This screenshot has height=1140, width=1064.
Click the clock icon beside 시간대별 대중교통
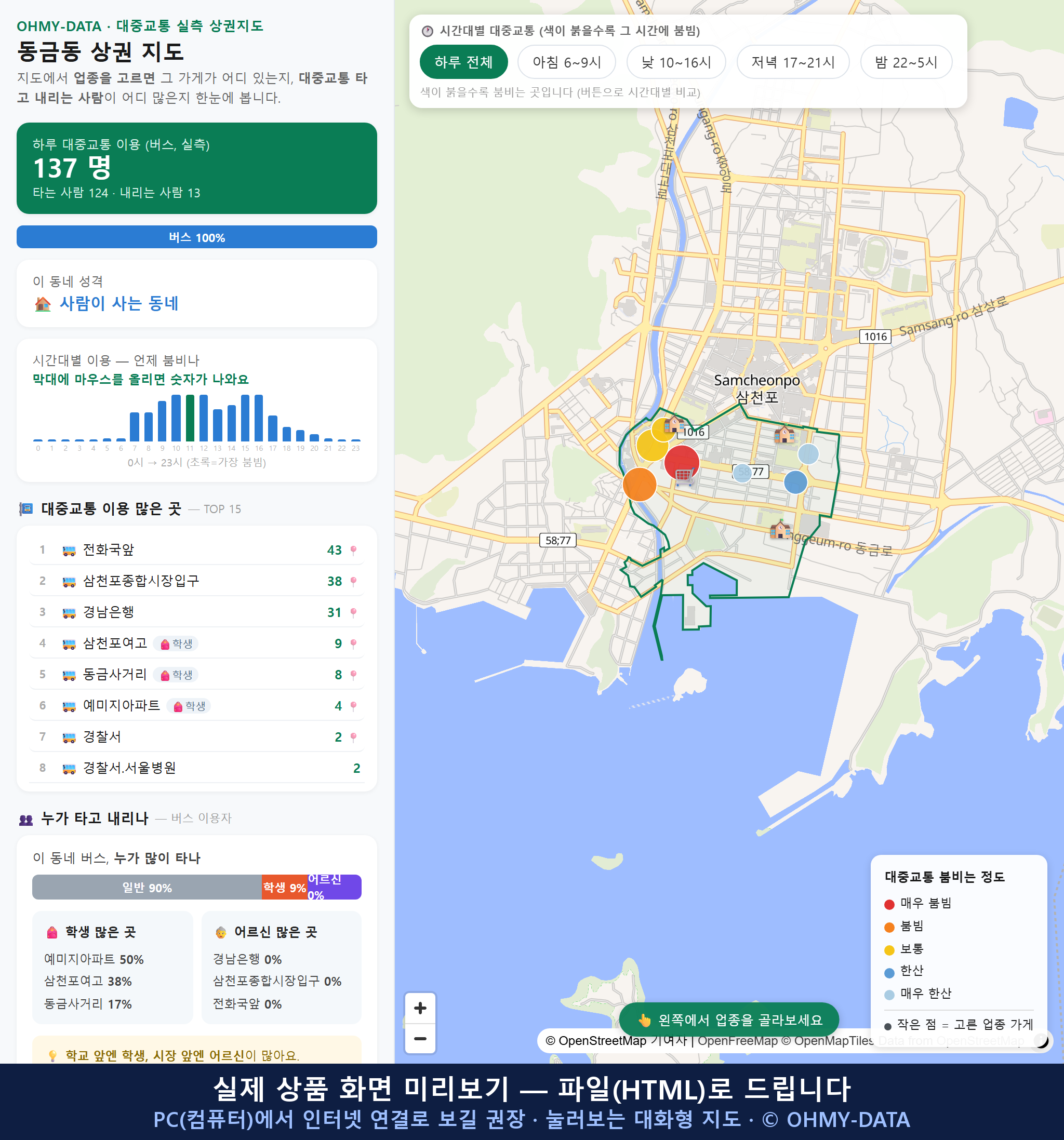click(x=428, y=31)
